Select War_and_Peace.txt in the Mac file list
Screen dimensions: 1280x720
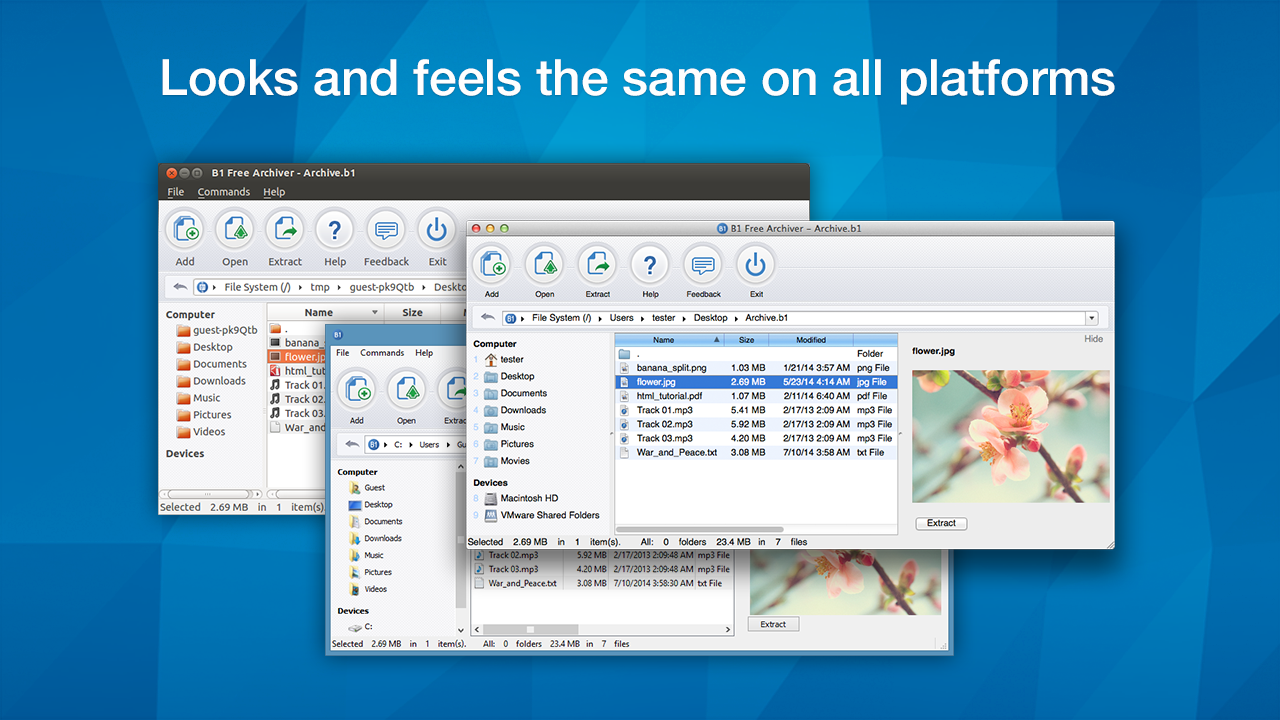click(x=676, y=452)
